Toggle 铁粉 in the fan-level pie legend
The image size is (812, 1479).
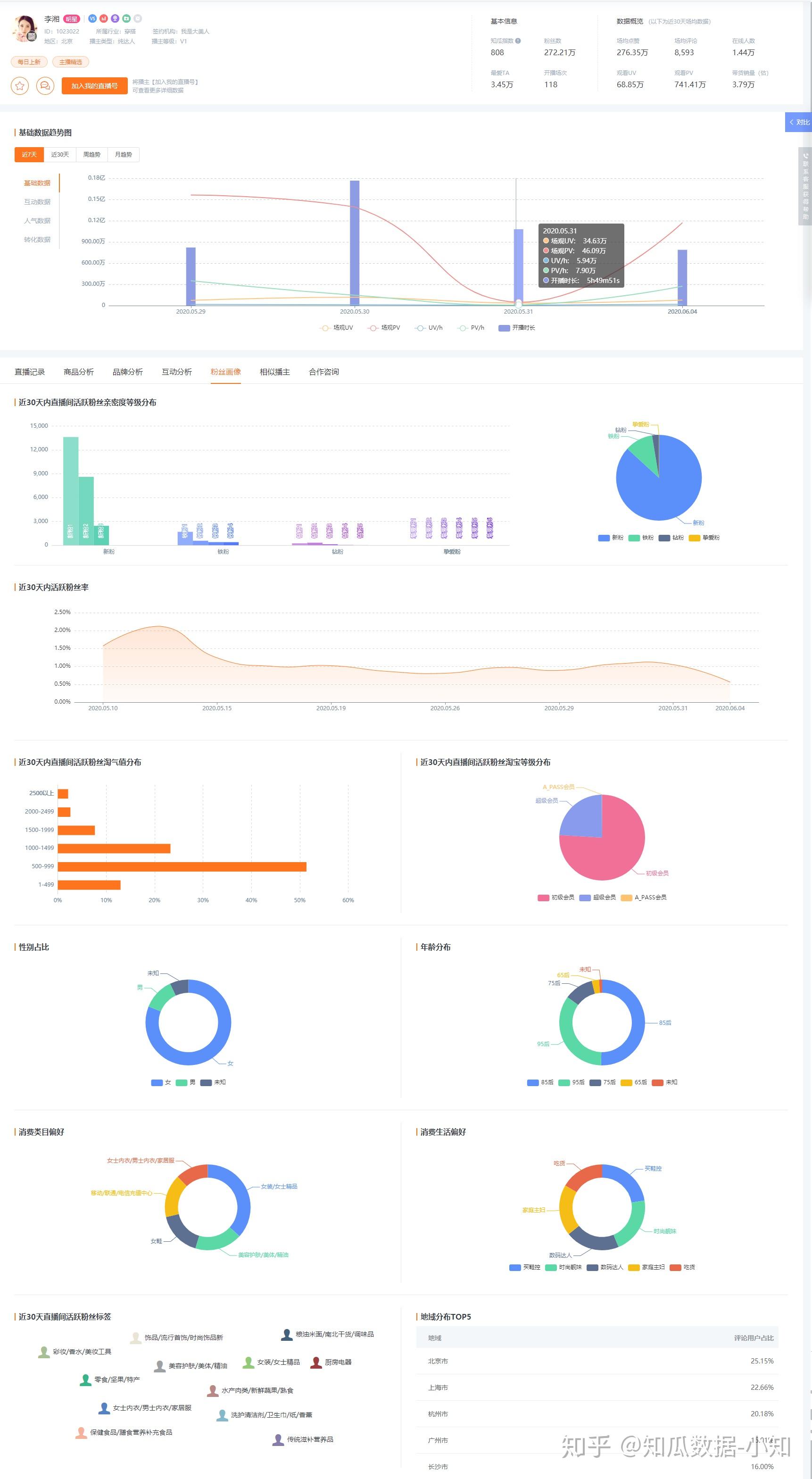coord(641,538)
